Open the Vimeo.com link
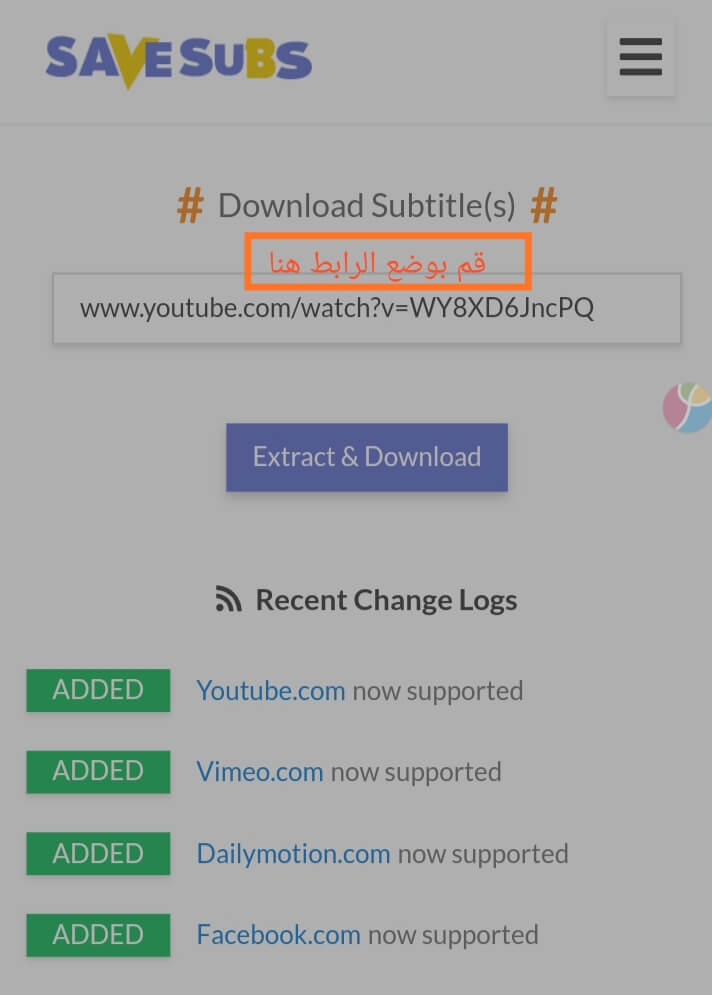 pos(260,772)
